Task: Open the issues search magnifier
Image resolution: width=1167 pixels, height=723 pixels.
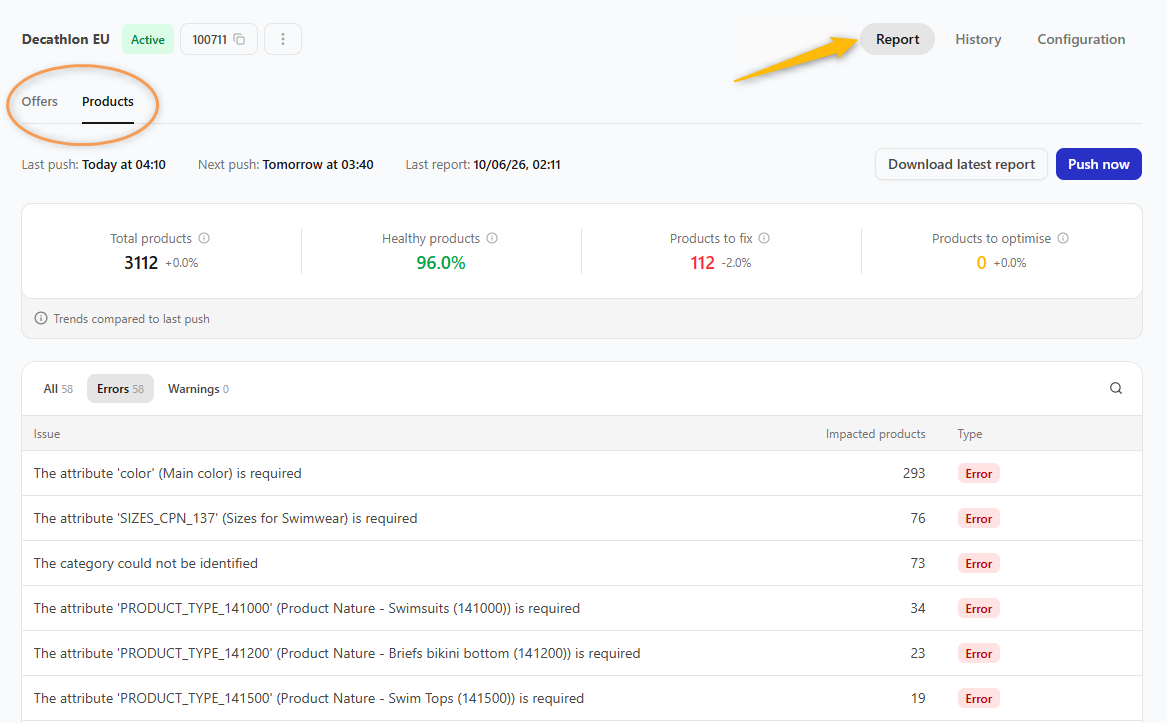Action: coord(1116,388)
